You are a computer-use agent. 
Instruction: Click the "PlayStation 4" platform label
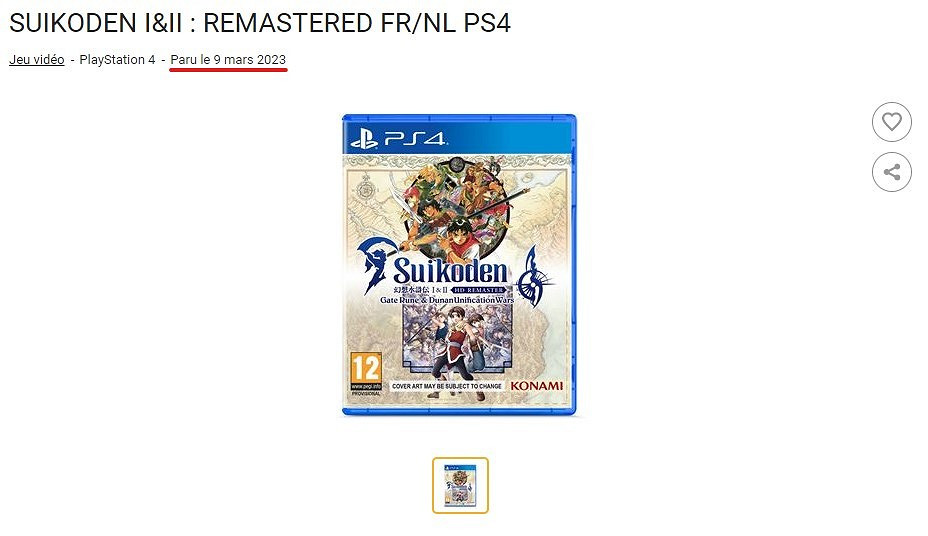click(117, 60)
